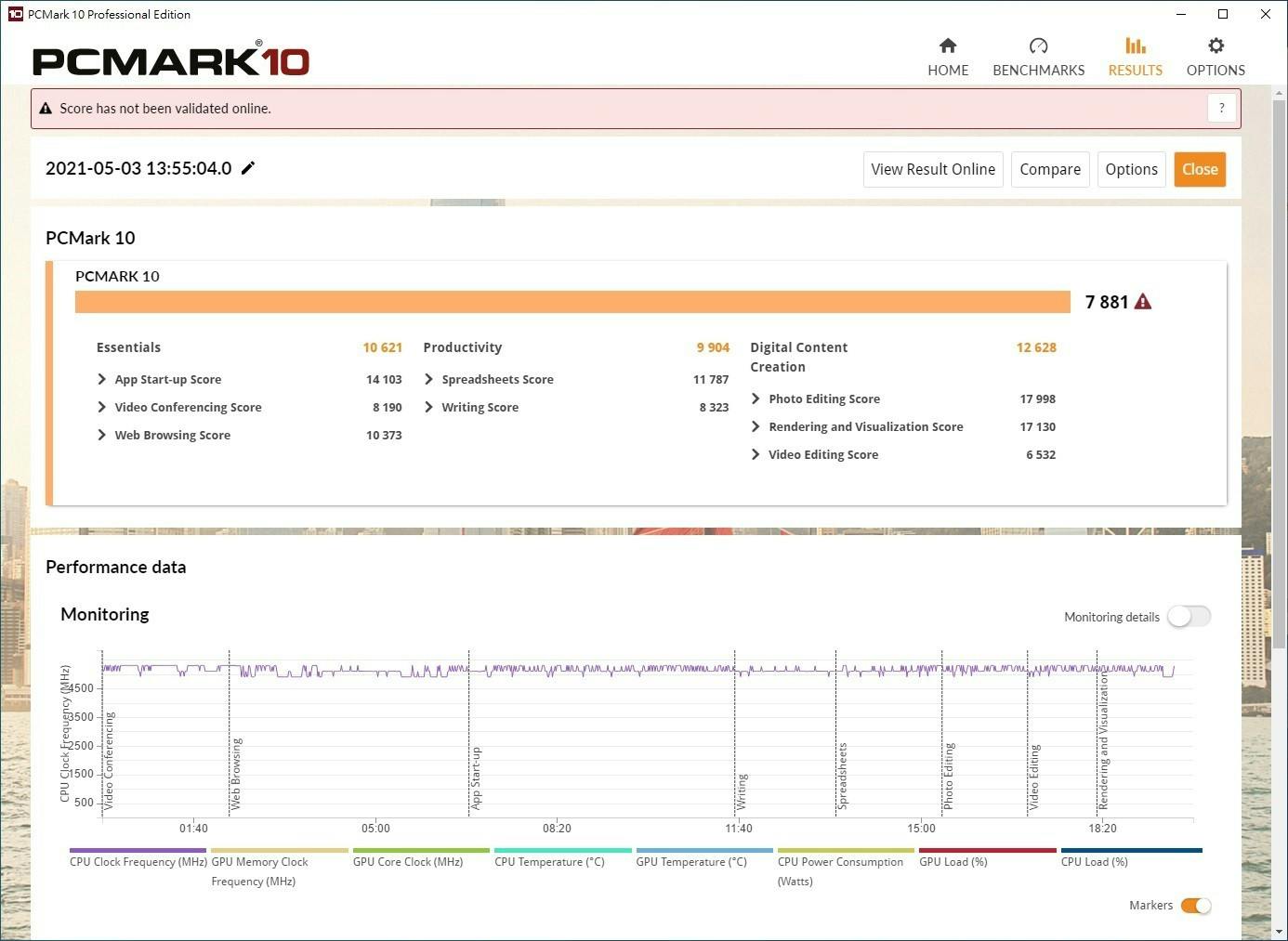This screenshot has width=1288, height=941.
Task: Click the Writing chart marker
Action: (742, 791)
